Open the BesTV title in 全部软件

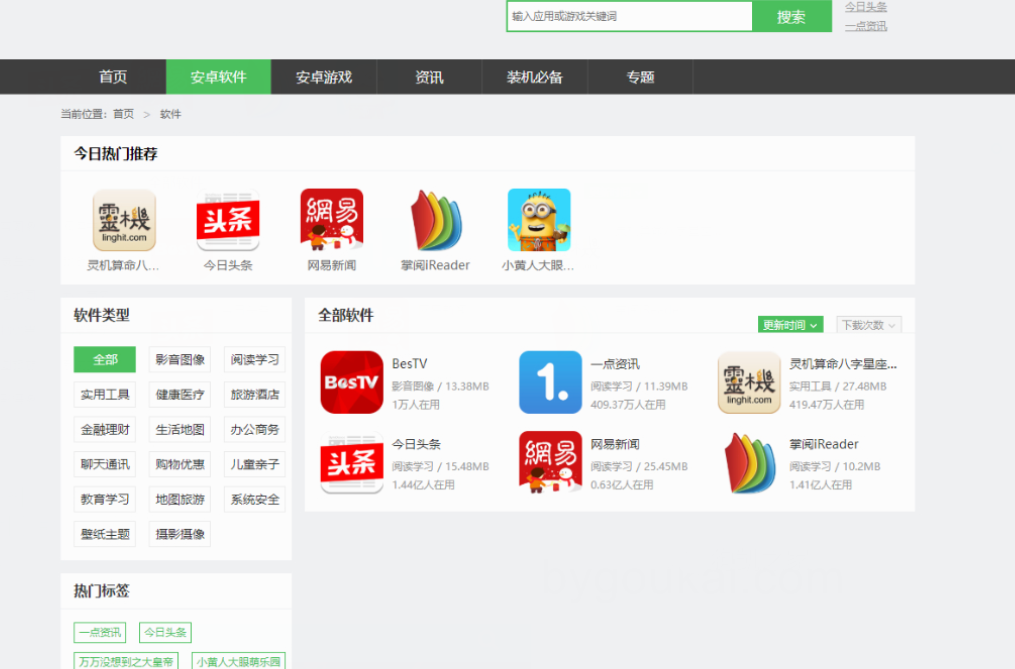coord(410,364)
